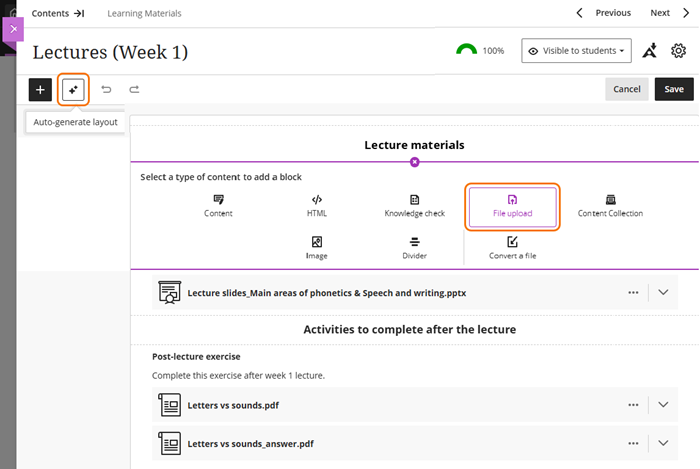700x469 pixels.
Task: Close the side panel with purple X
Action: tap(13, 30)
